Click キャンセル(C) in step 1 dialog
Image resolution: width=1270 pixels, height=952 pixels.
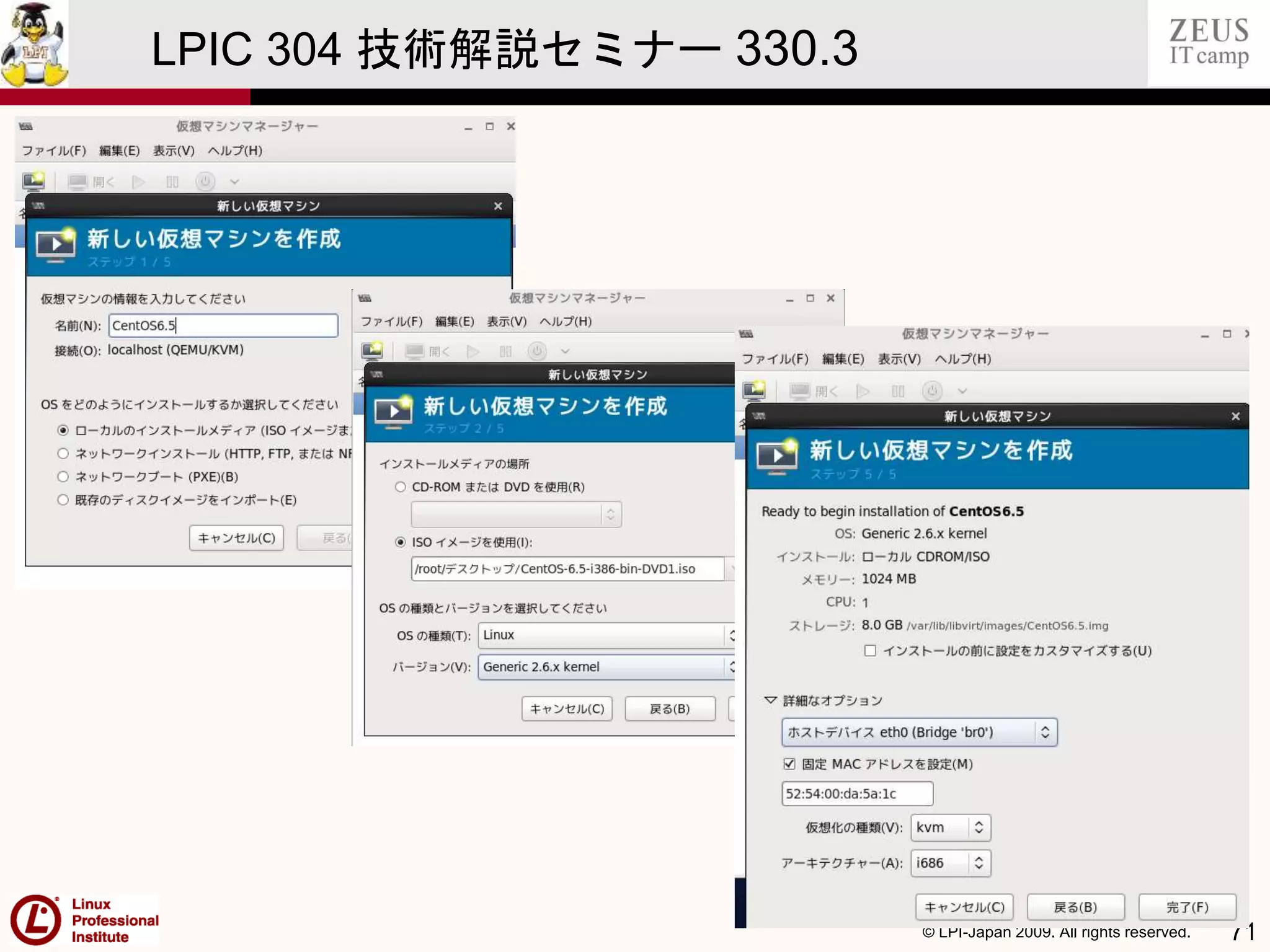[x=236, y=537]
